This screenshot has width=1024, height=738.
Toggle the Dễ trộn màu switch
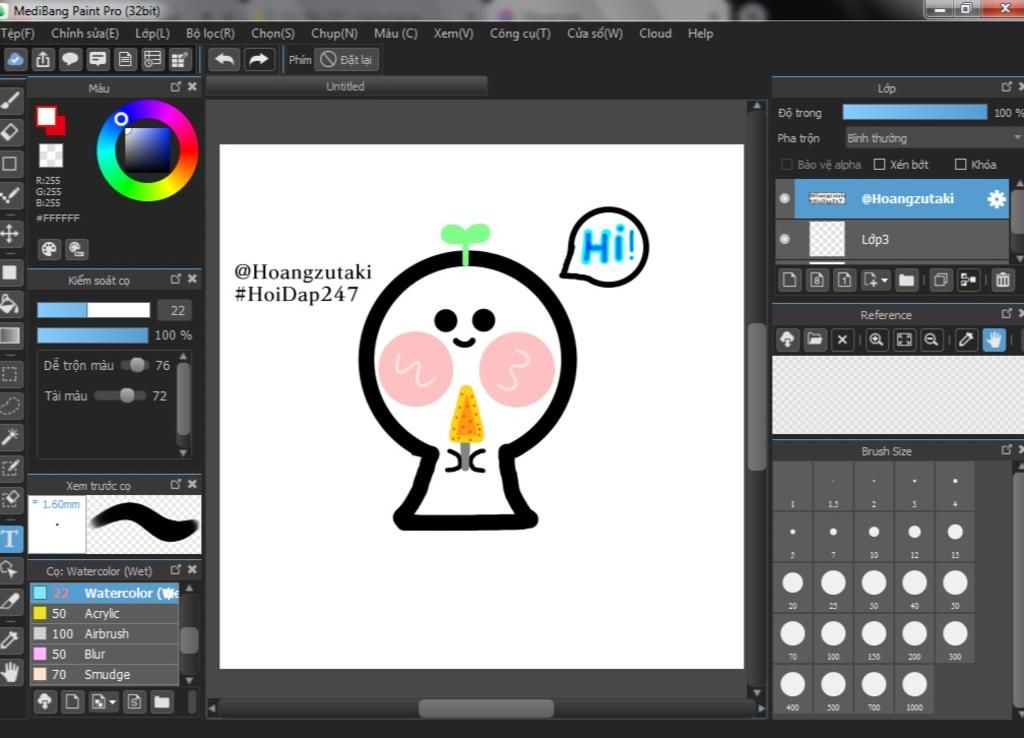[133, 365]
